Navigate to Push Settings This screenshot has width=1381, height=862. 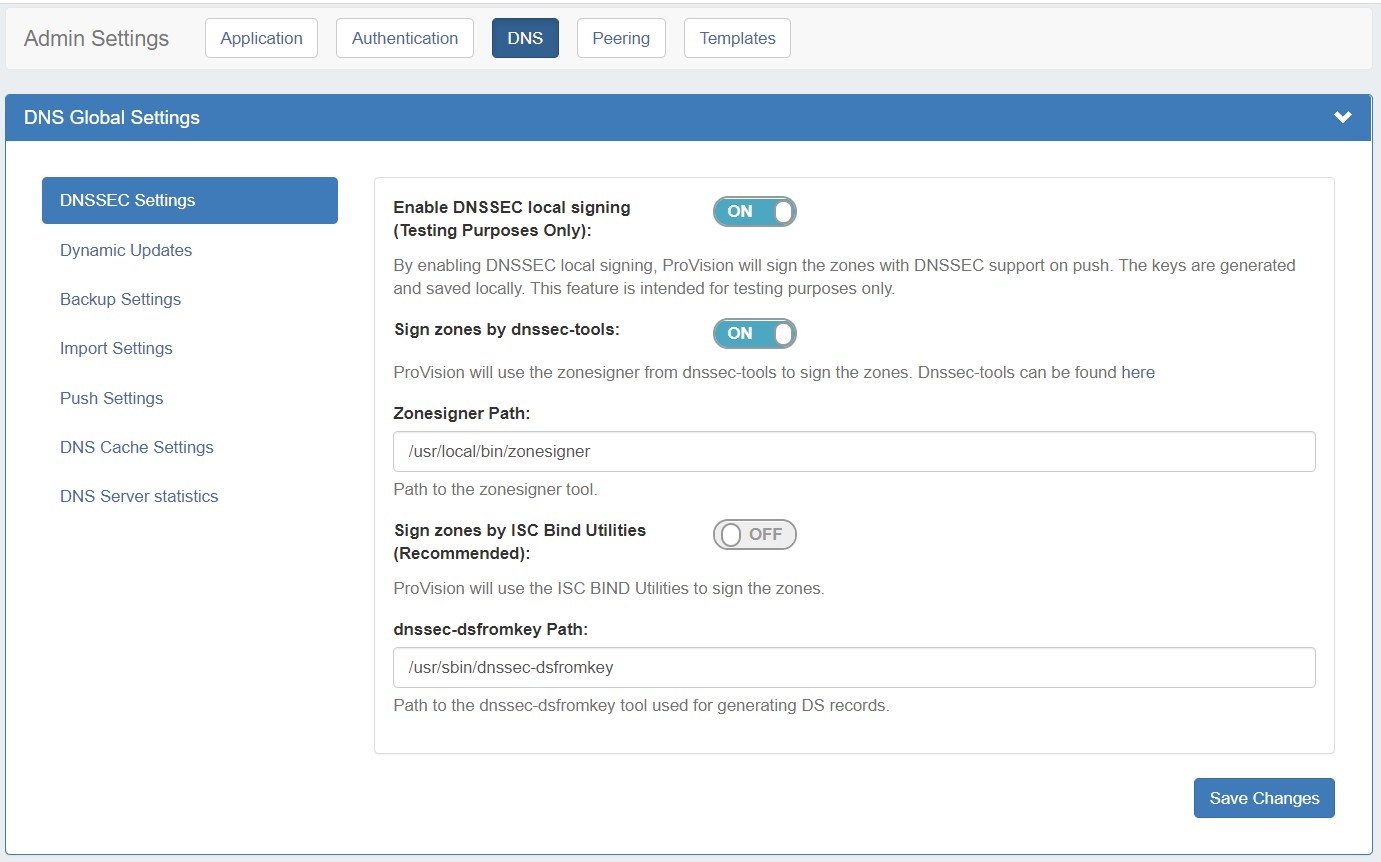pos(111,399)
